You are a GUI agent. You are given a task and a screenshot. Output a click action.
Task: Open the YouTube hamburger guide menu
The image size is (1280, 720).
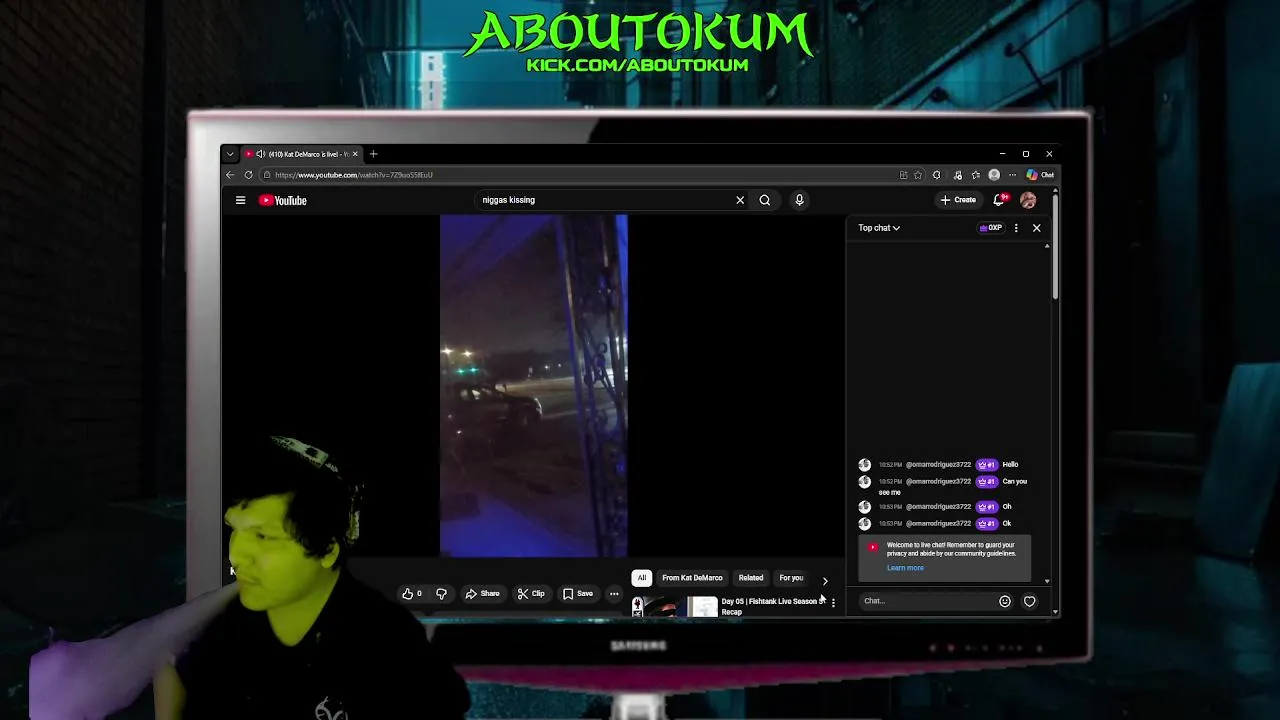[240, 200]
